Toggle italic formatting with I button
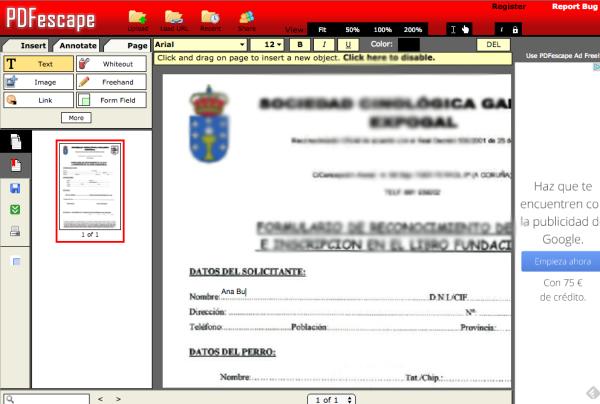 pyautogui.click(x=324, y=45)
